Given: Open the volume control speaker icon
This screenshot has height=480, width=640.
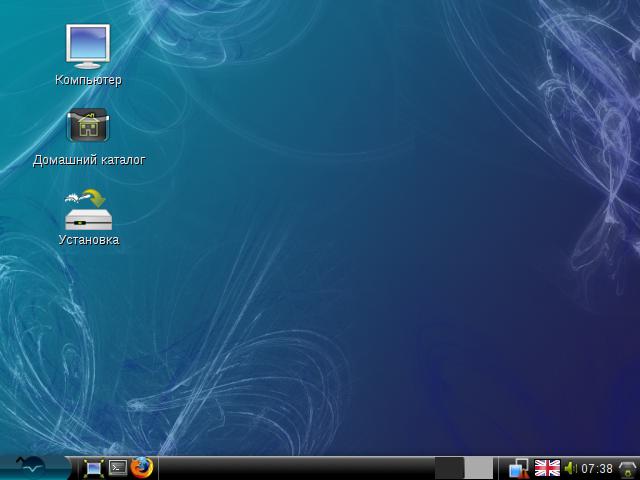Looking at the screenshot, I should [571, 468].
